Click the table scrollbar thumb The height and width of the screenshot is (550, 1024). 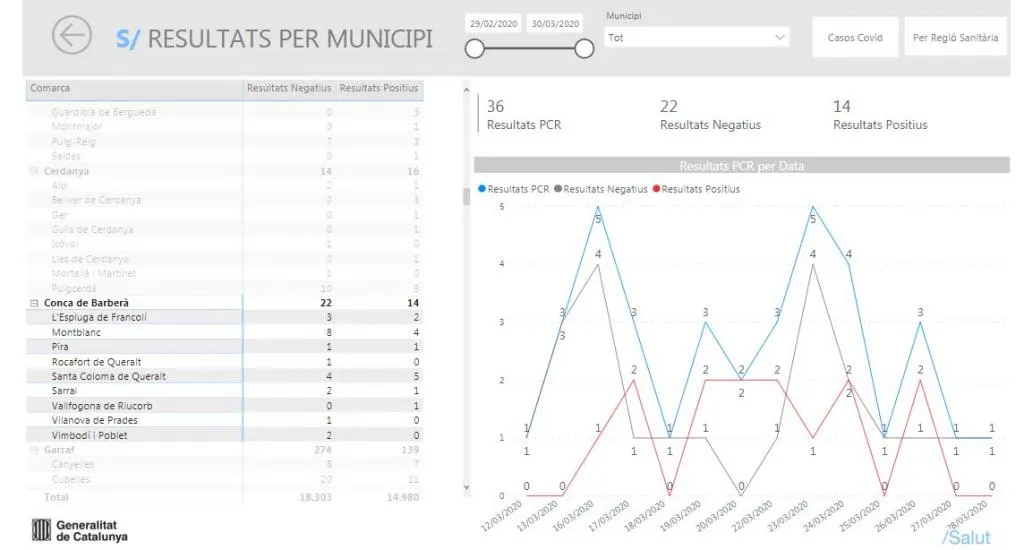pos(466,197)
